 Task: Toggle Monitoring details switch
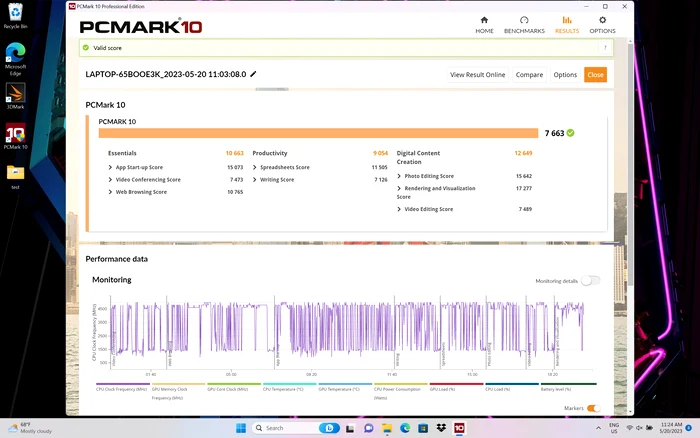tap(590, 280)
